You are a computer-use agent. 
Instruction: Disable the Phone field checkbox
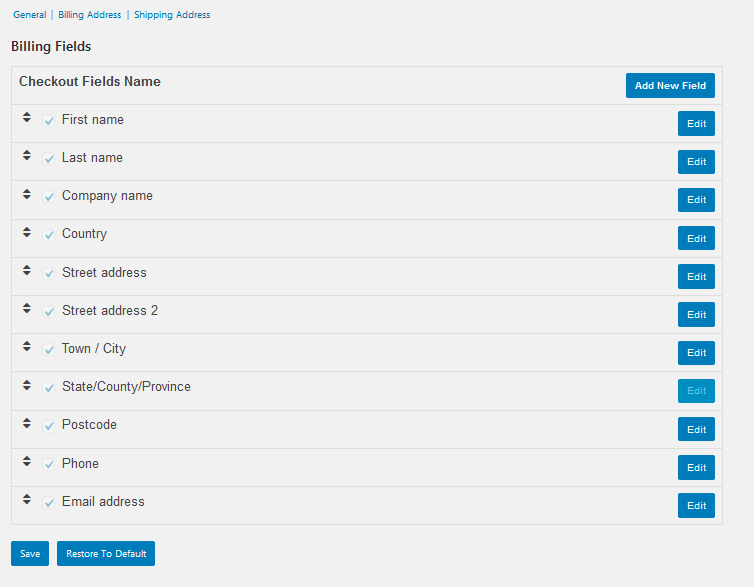[49, 464]
